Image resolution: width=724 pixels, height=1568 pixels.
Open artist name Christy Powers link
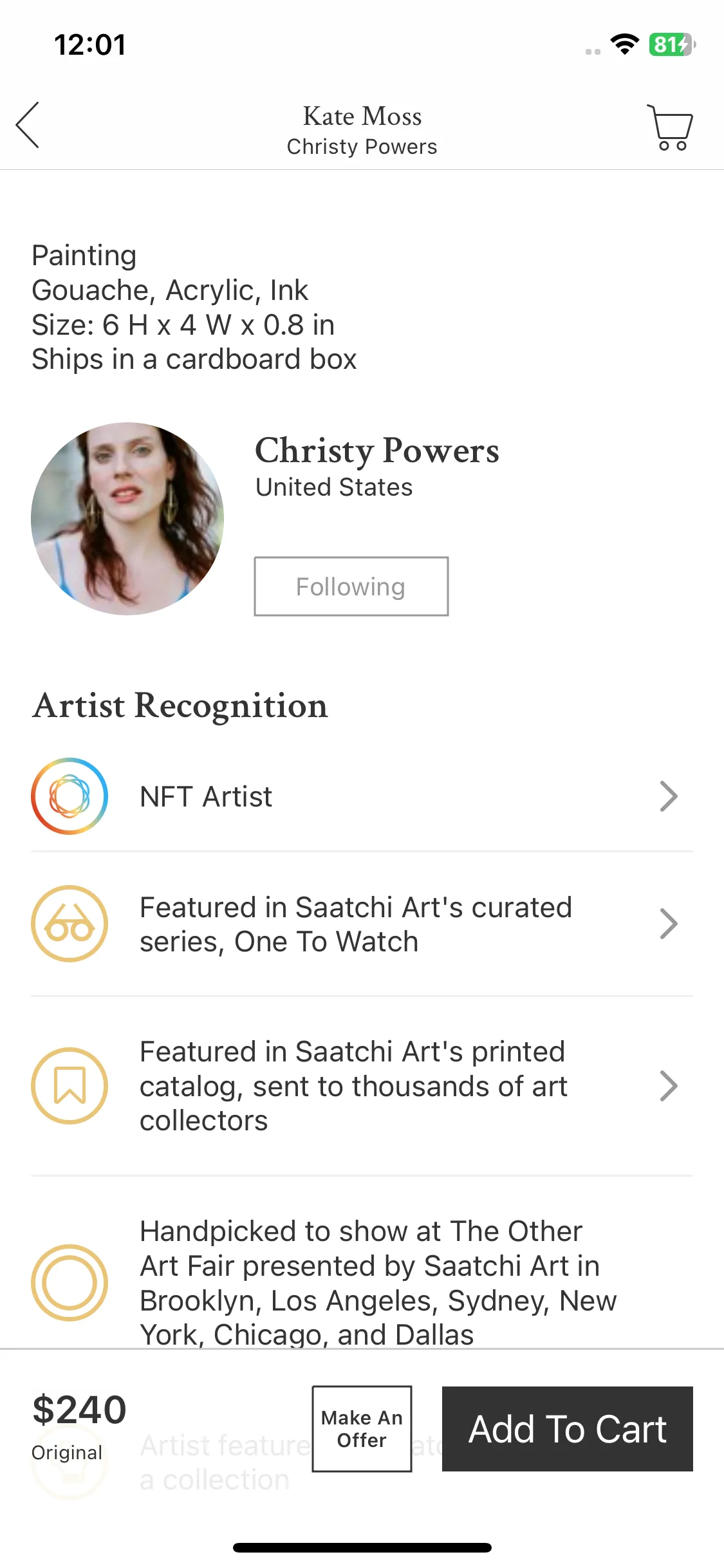(x=377, y=450)
